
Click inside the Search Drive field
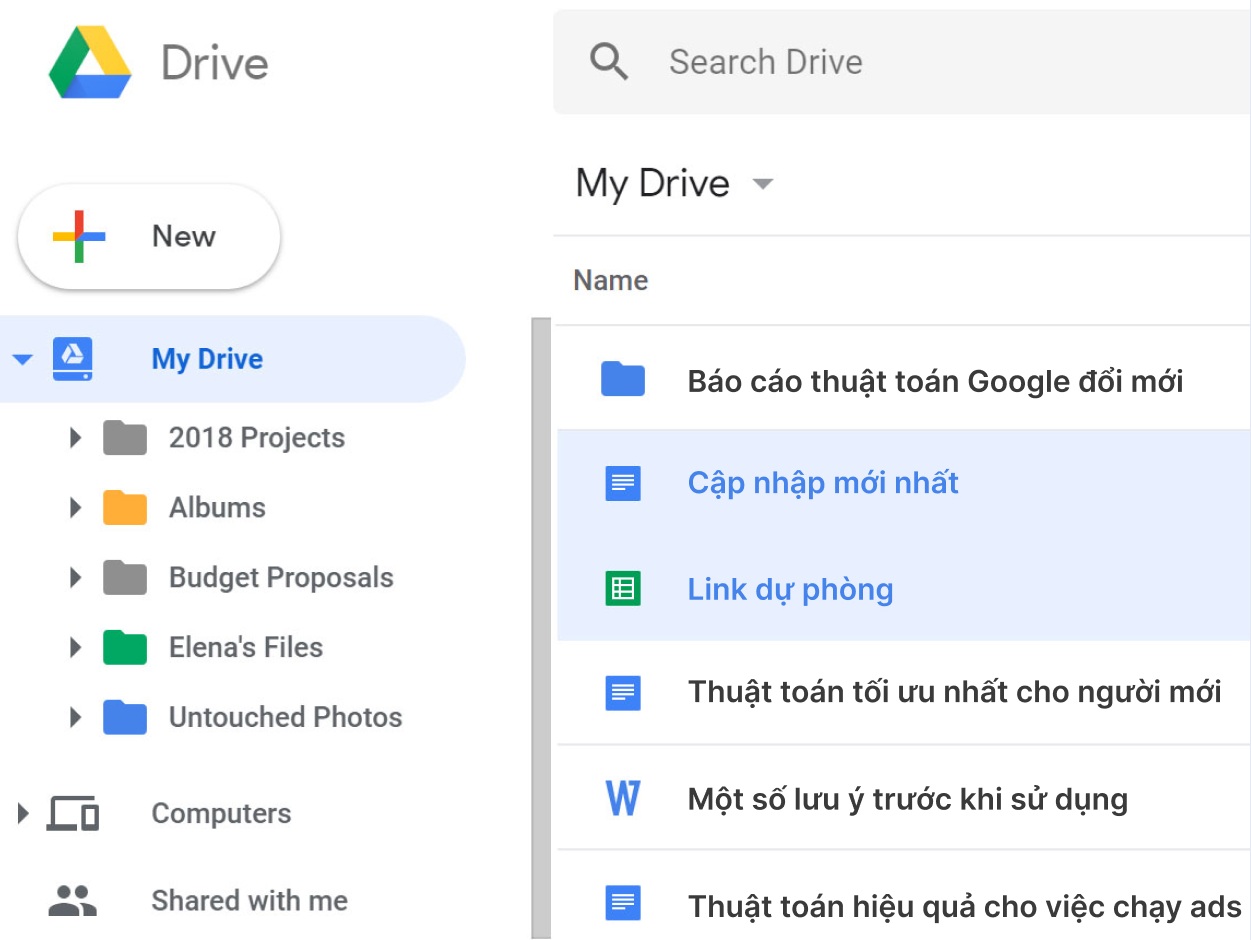(x=900, y=62)
